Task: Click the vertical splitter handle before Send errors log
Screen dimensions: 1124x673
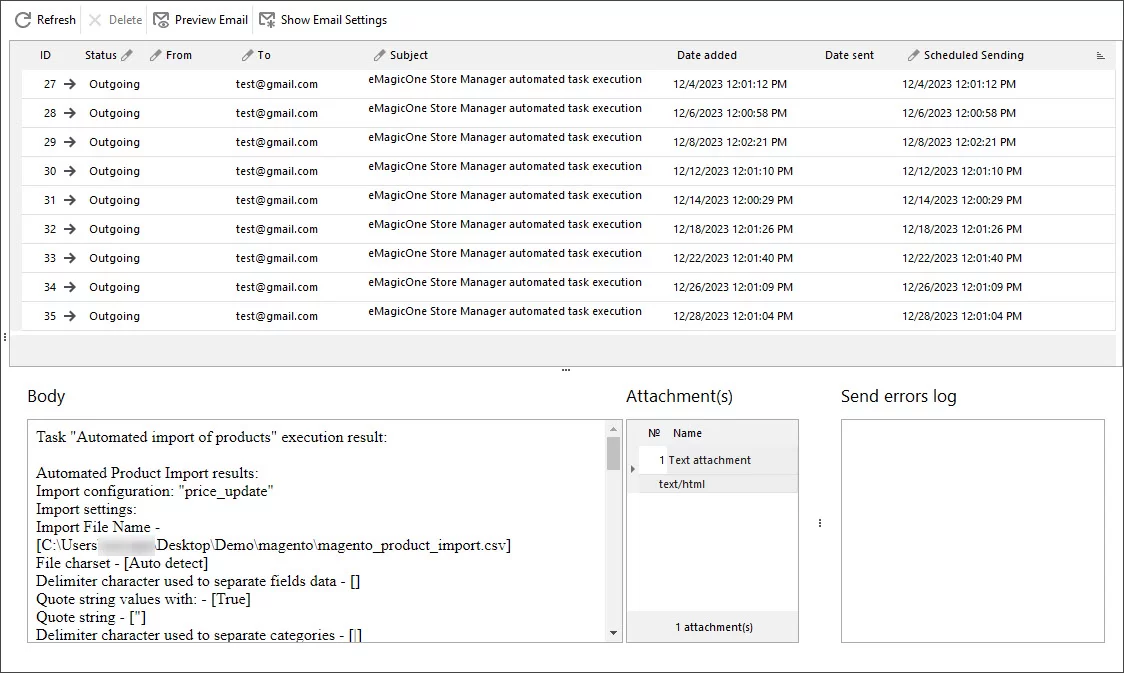Action: pyautogui.click(x=819, y=523)
